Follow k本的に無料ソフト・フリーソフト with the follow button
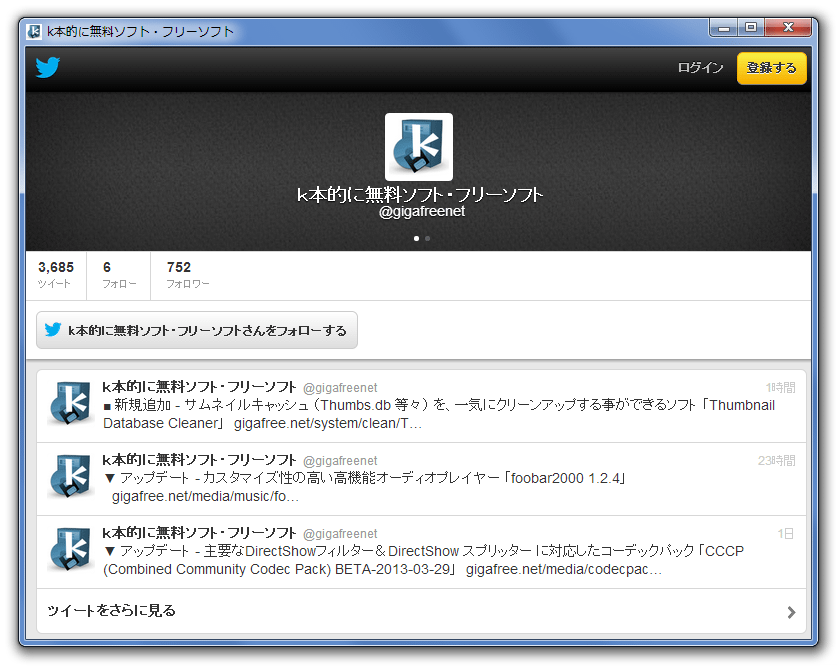This screenshot has width=840, height=671. 197,330
